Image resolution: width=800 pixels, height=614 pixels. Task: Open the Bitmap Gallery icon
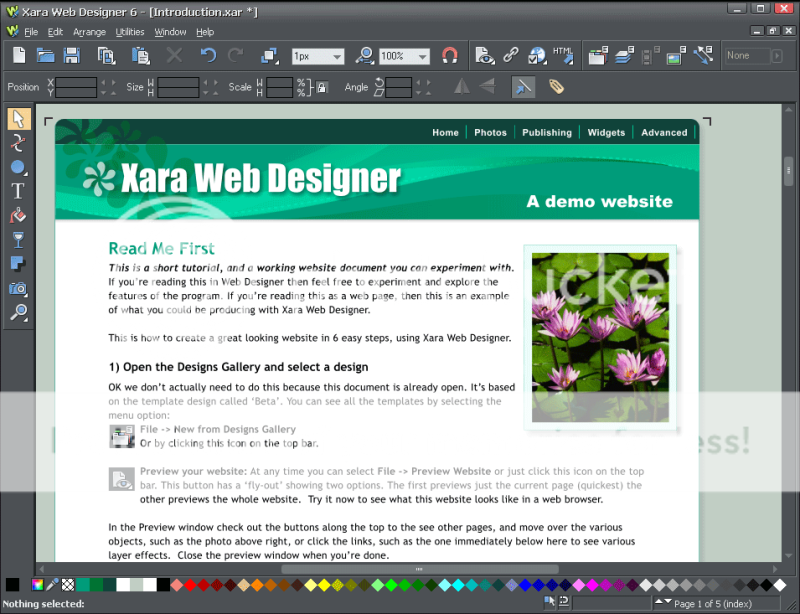pyautogui.click(x=676, y=55)
